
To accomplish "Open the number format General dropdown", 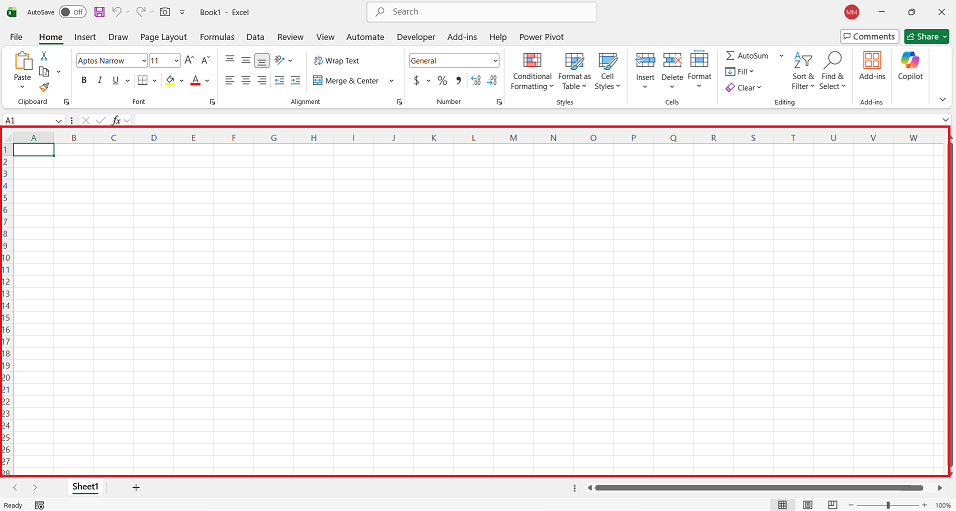I will coord(495,61).
